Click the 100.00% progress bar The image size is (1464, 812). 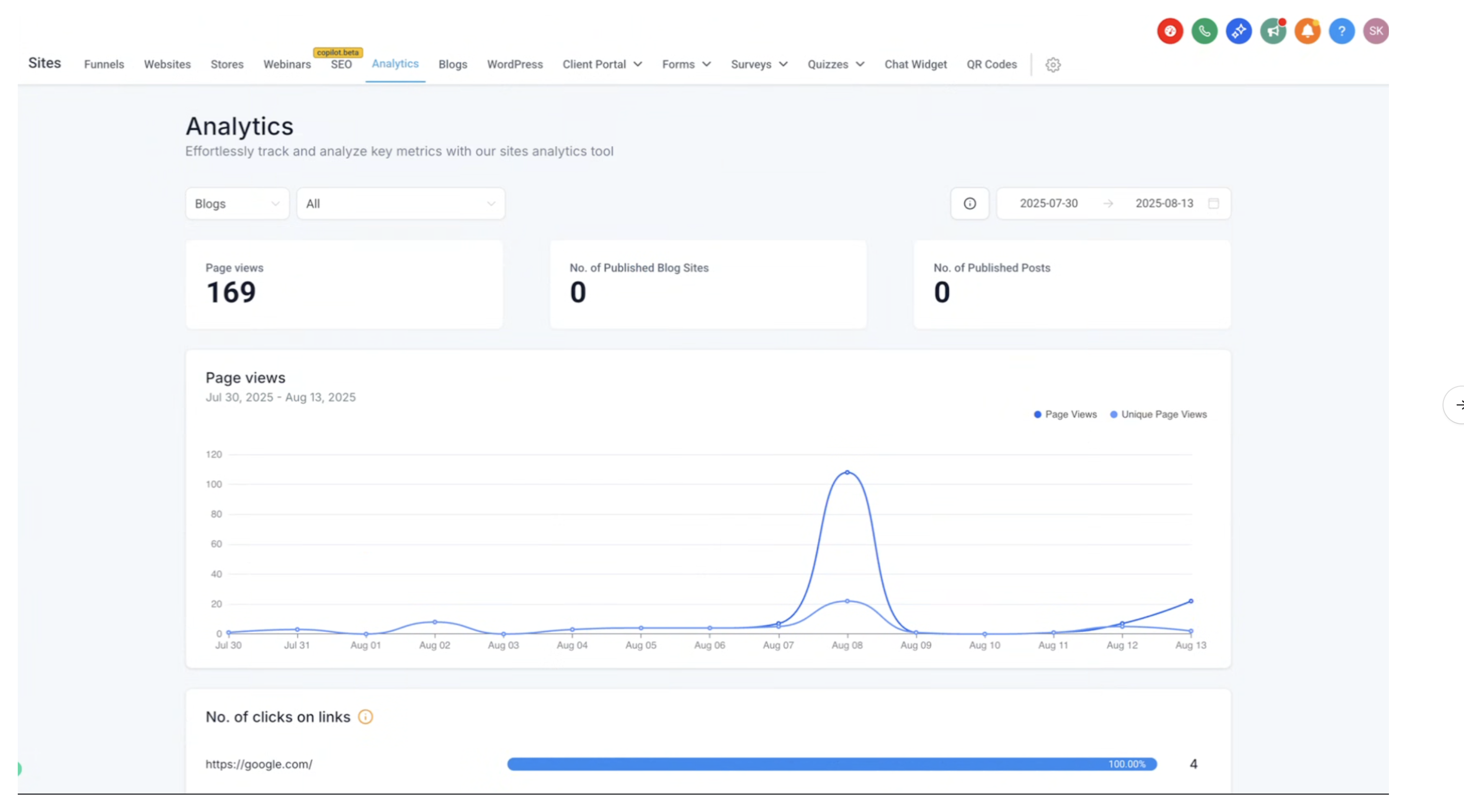tap(832, 763)
